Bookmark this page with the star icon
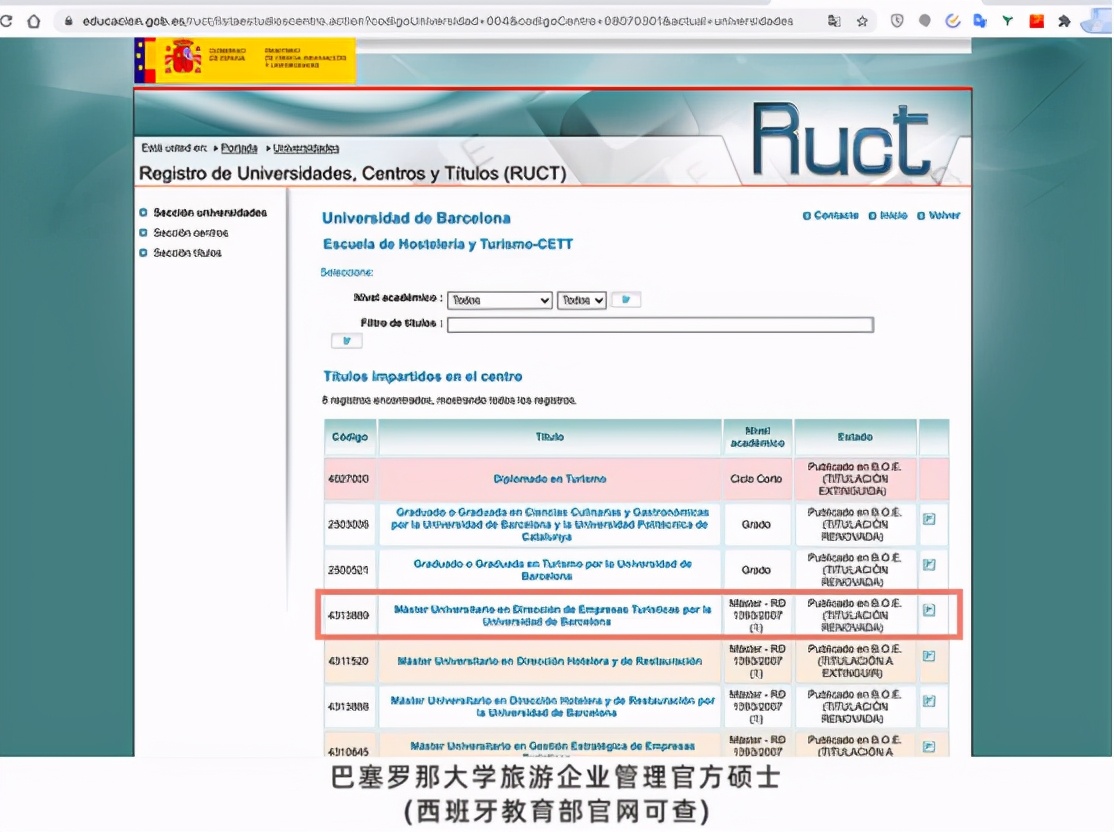The width and height of the screenshot is (1114, 832). click(x=862, y=21)
